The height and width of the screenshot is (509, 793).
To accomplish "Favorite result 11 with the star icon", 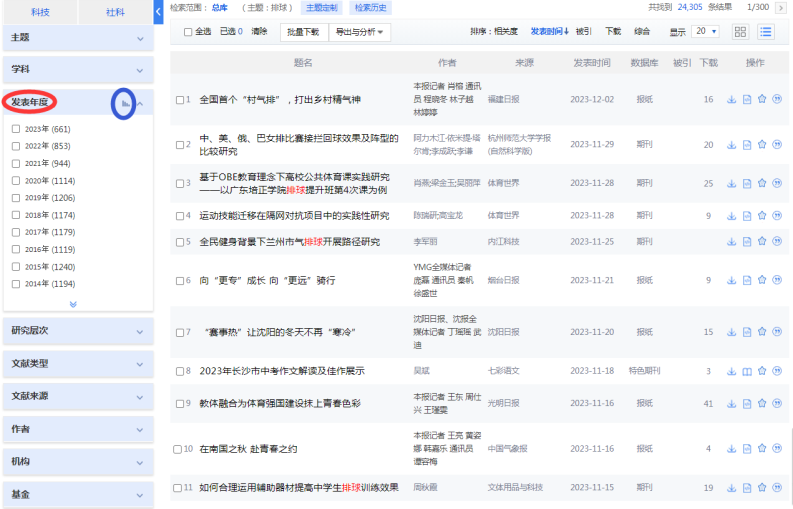I will point(762,487).
